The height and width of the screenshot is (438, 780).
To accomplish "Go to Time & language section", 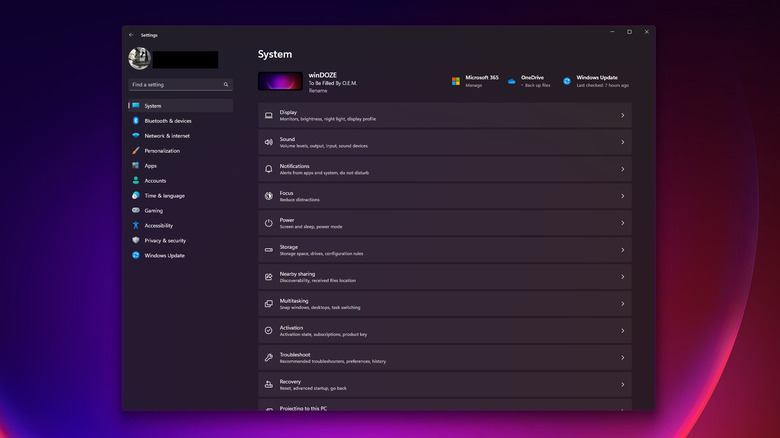I will (164, 196).
